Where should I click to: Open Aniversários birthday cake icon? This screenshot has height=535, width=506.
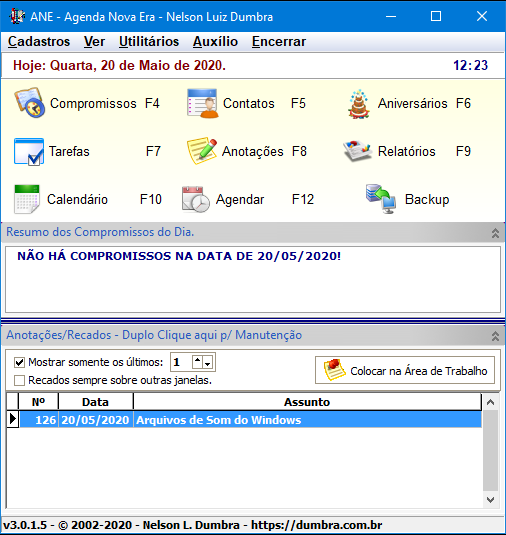click(359, 104)
